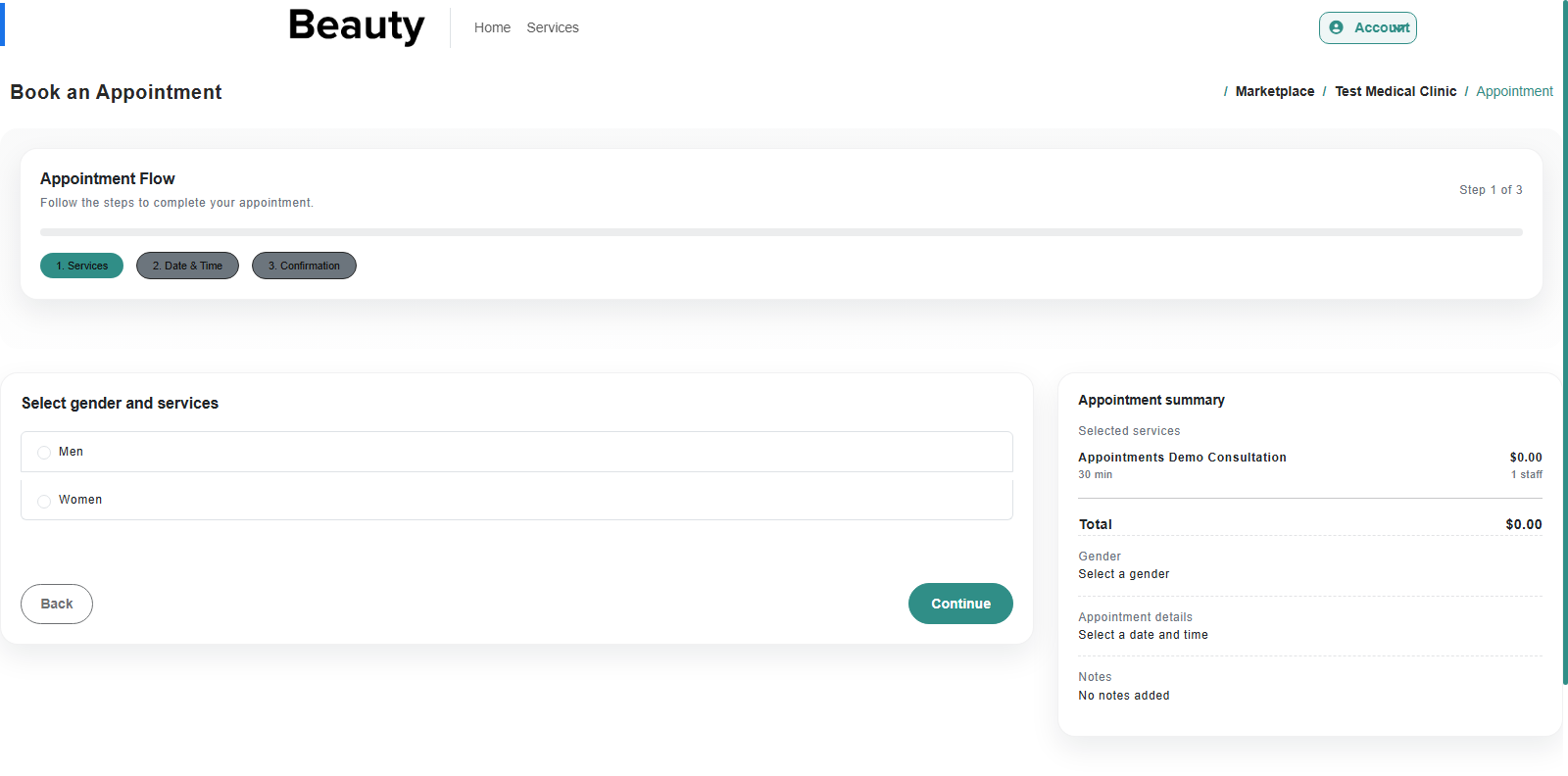This screenshot has width=1568, height=776.
Task: Click the user profile icon beside Account
Action: point(1336,27)
